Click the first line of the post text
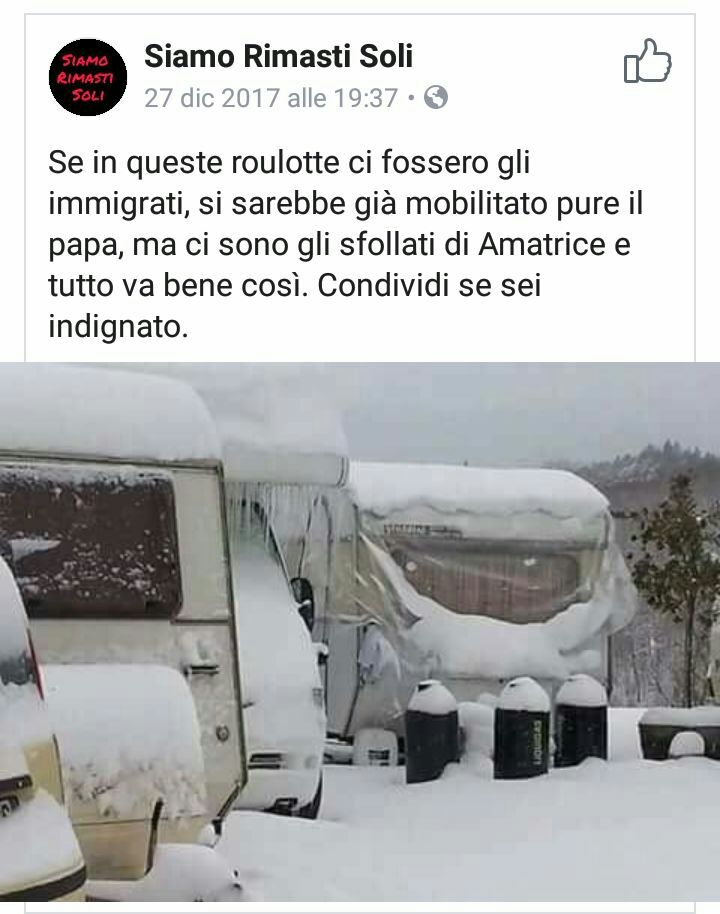This screenshot has width=720, height=914. tap(289, 163)
